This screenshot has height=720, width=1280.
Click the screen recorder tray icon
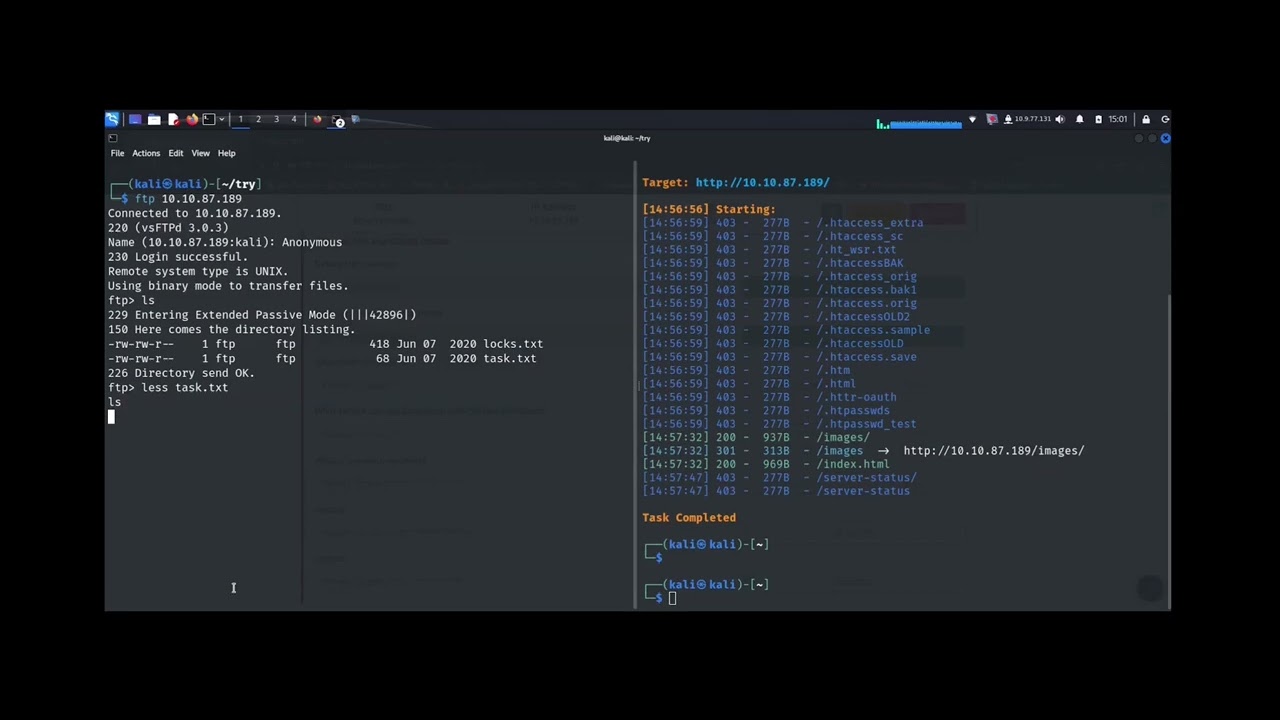click(x=992, y=119)
